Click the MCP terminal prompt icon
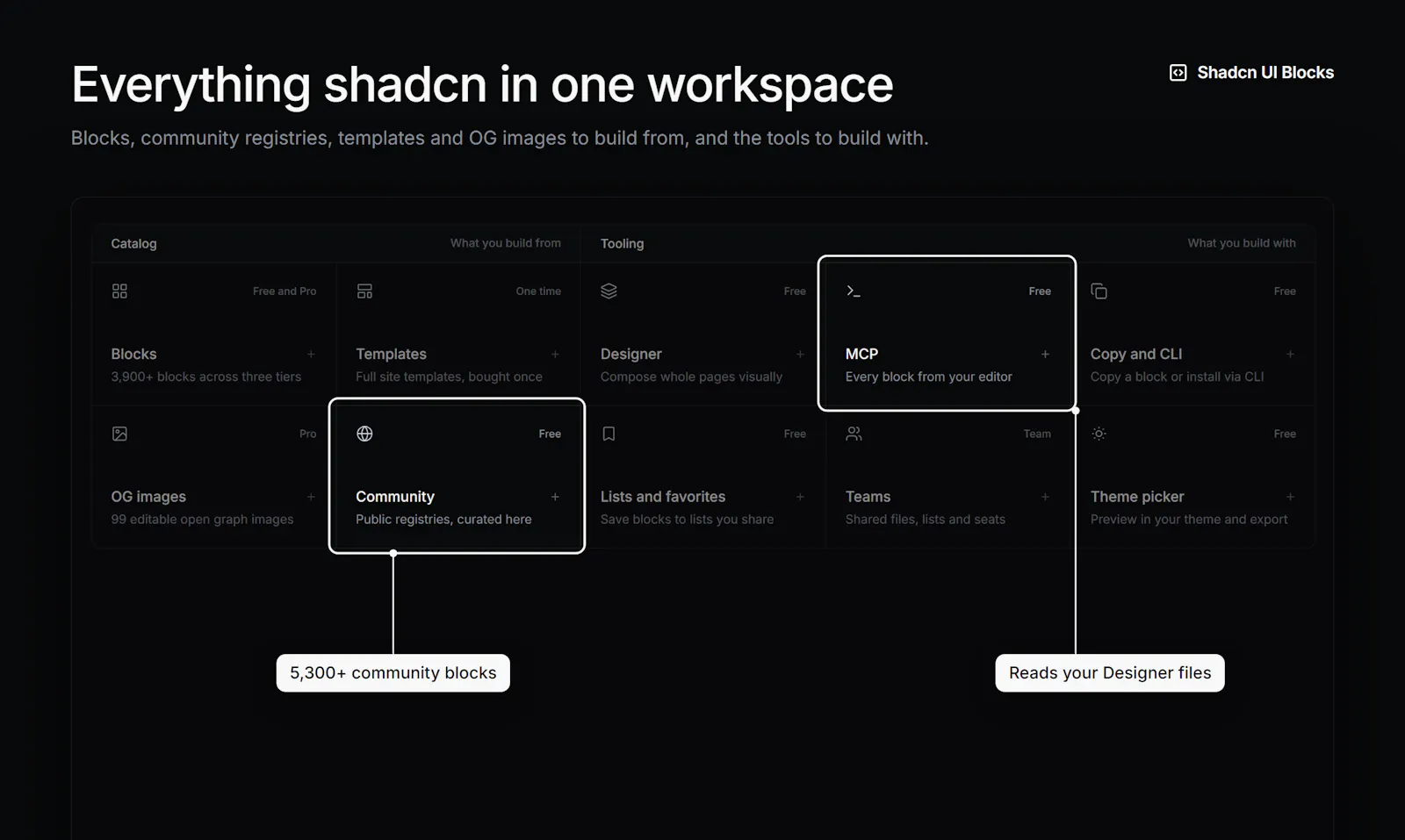Screen dimensions: 1405x840 (854, 291)
